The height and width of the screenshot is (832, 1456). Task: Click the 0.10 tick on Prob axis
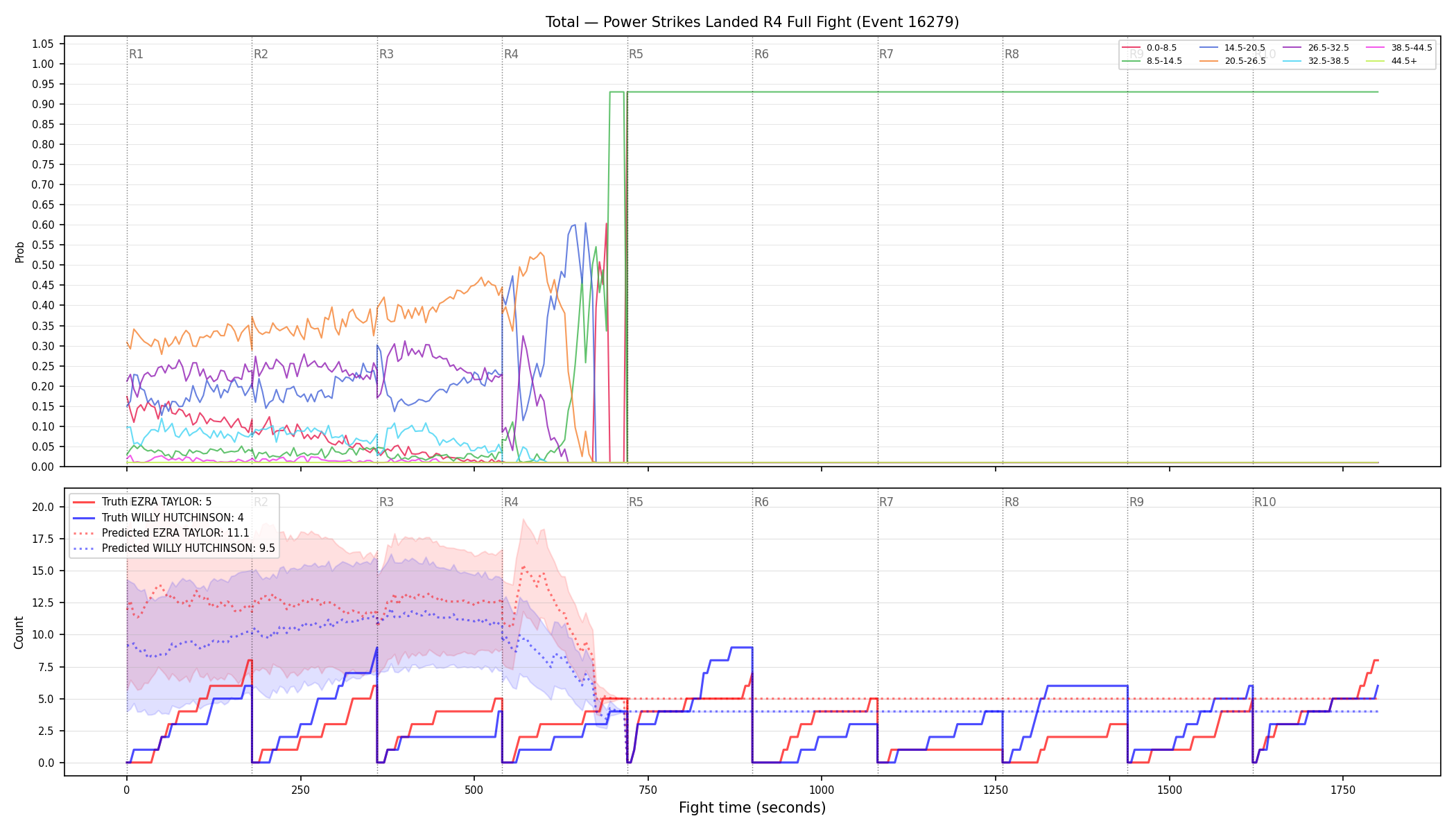(43, 426)
